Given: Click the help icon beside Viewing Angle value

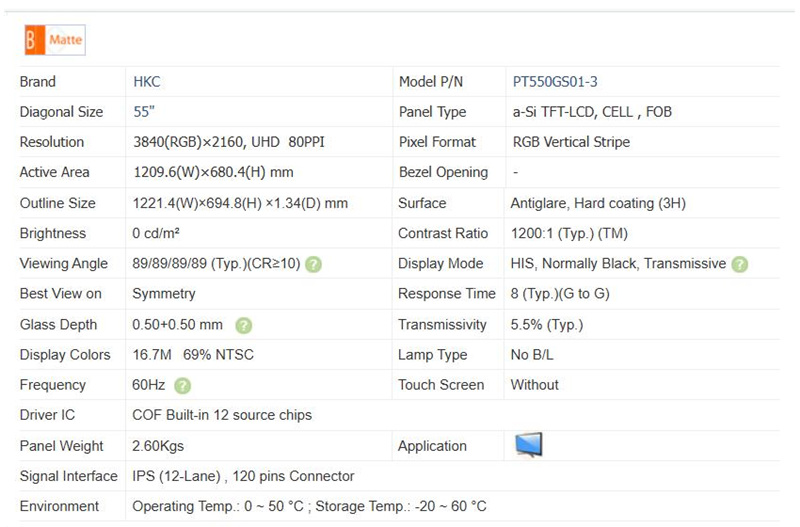Looking at the screenshot, I should [x=313, y=265].
